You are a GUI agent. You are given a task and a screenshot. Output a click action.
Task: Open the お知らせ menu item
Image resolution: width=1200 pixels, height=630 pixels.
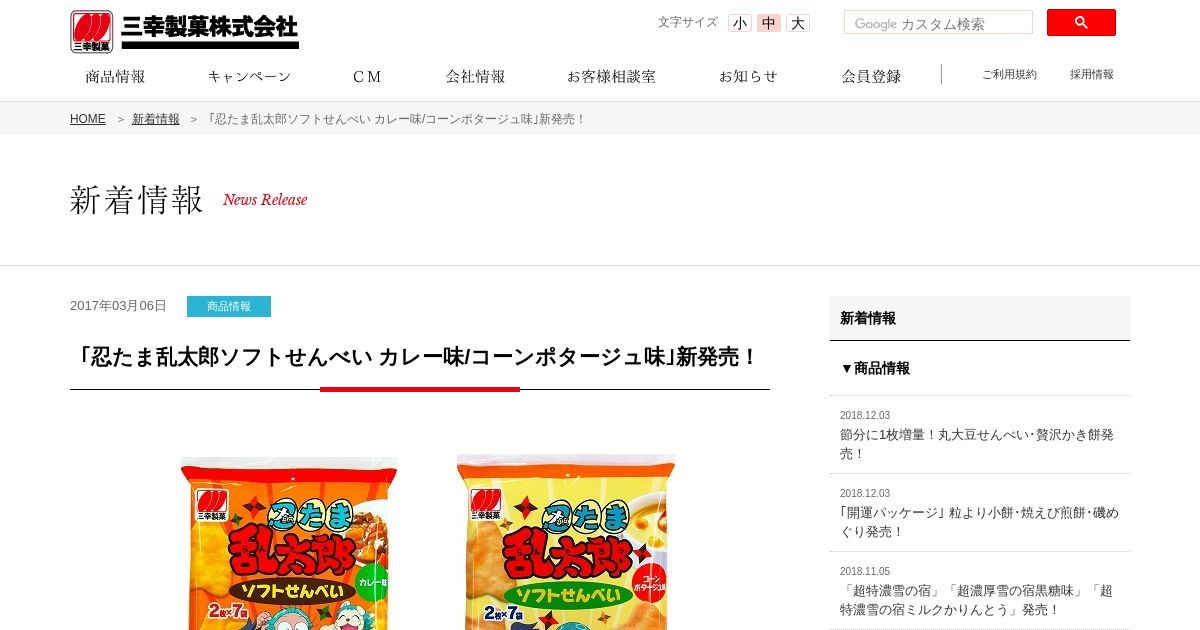[748, 76]
